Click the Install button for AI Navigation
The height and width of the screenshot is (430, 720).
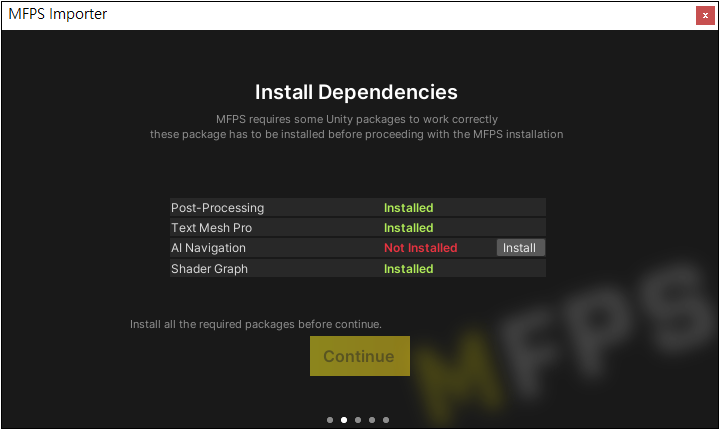point(520,248)
